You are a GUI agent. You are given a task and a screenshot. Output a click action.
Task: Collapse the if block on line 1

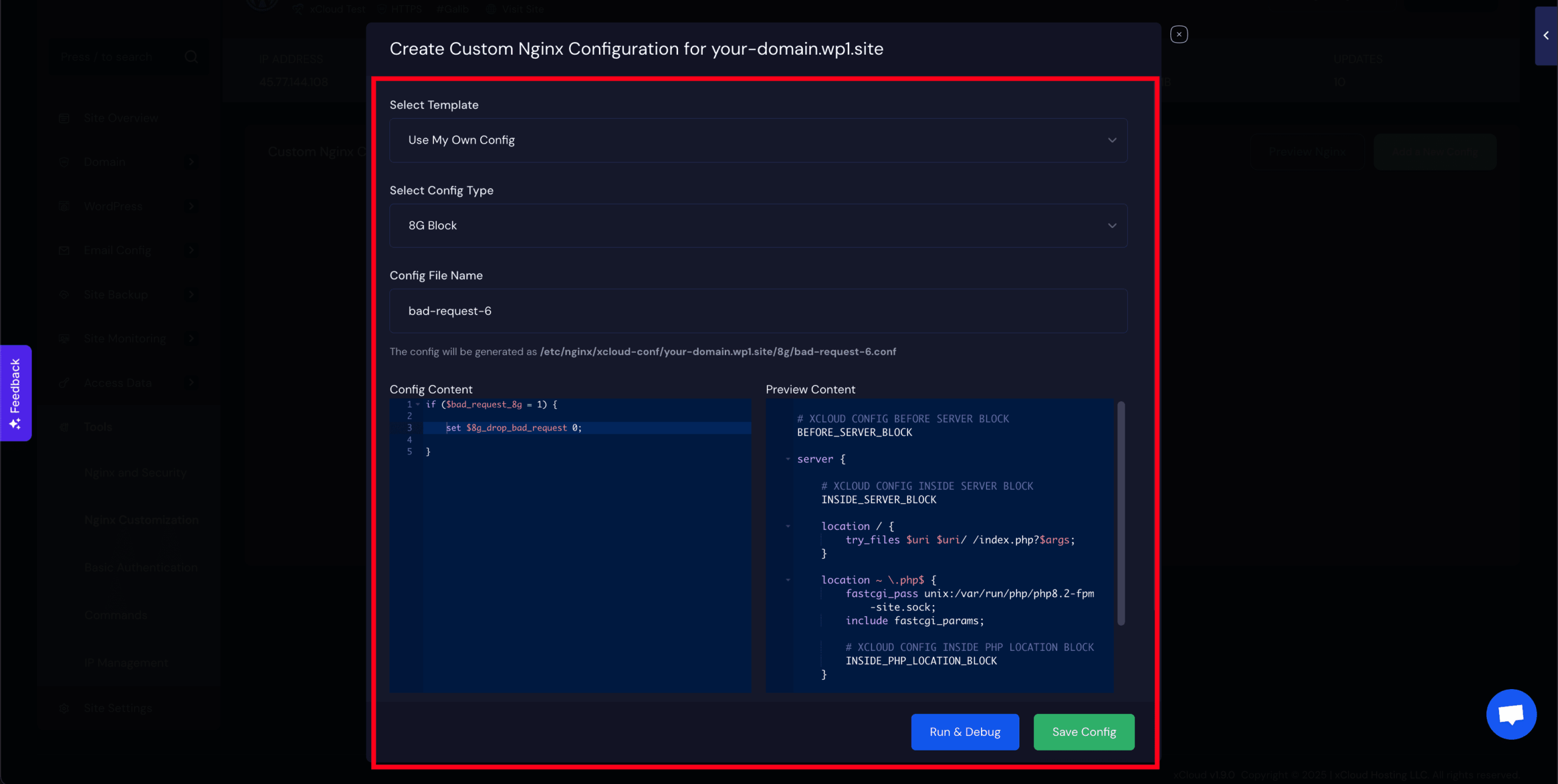[x=418, y=404]
